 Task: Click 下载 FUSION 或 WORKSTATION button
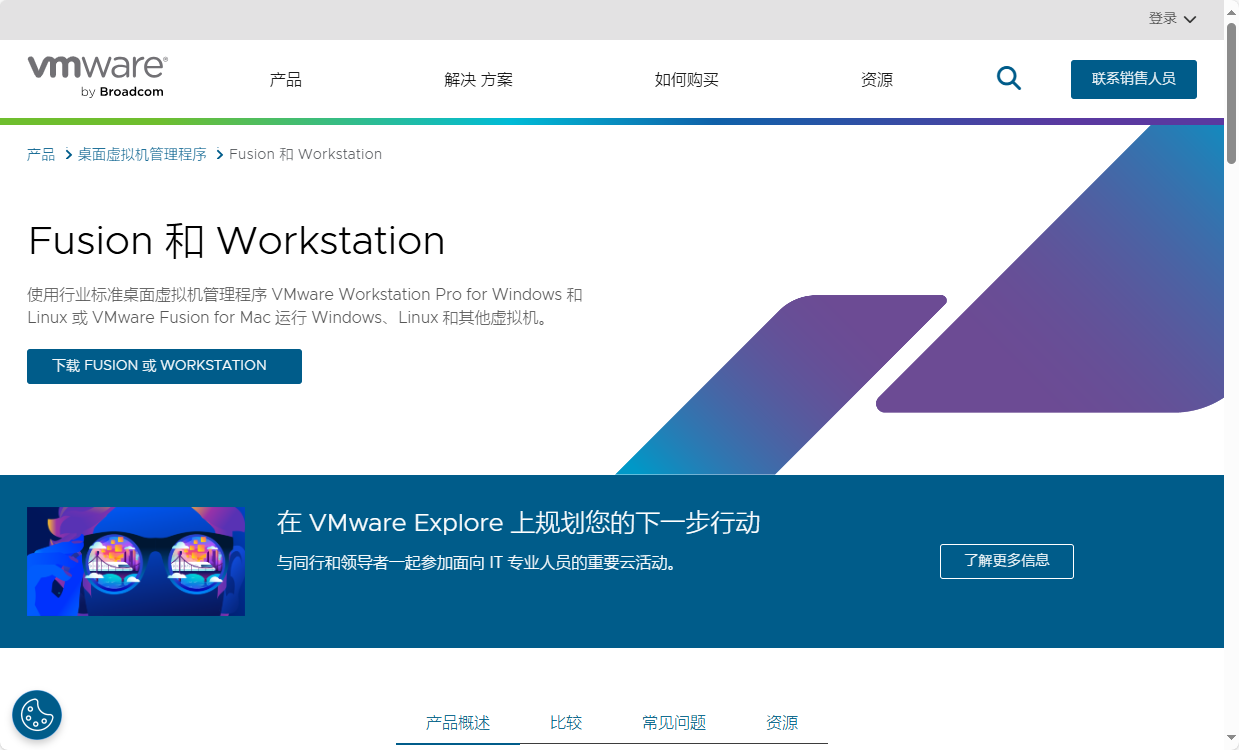164,366
